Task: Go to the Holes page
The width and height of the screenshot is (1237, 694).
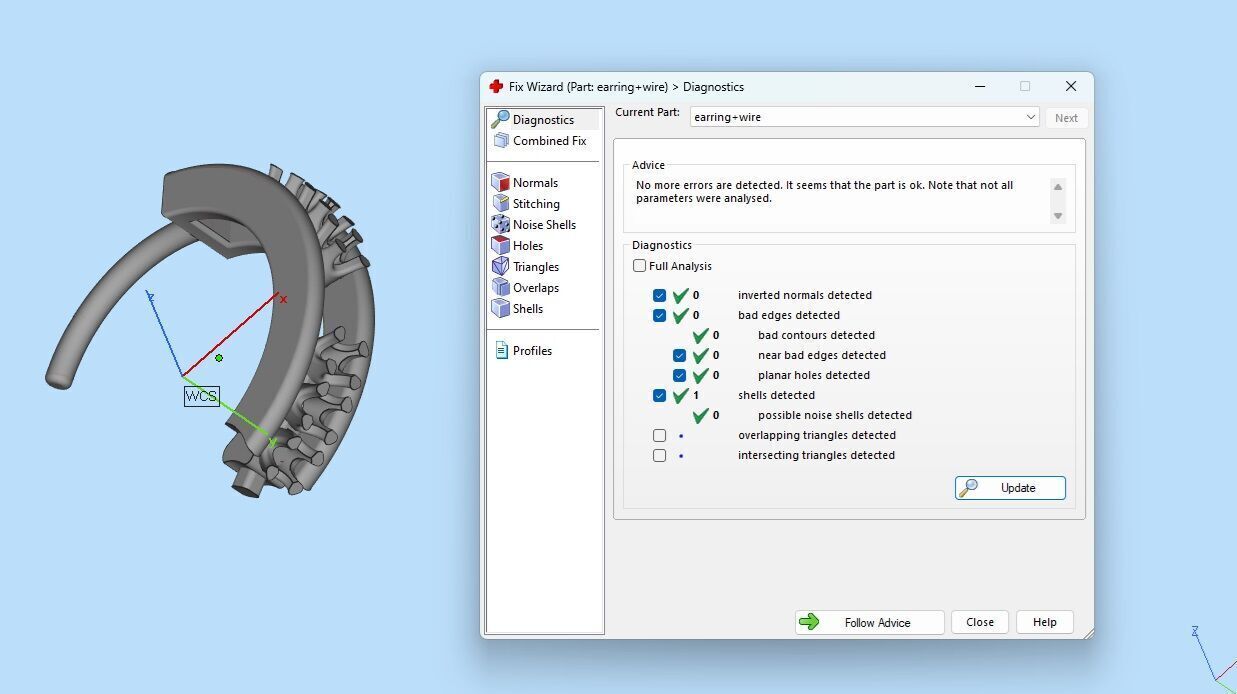Action: (x=528, y=246)
